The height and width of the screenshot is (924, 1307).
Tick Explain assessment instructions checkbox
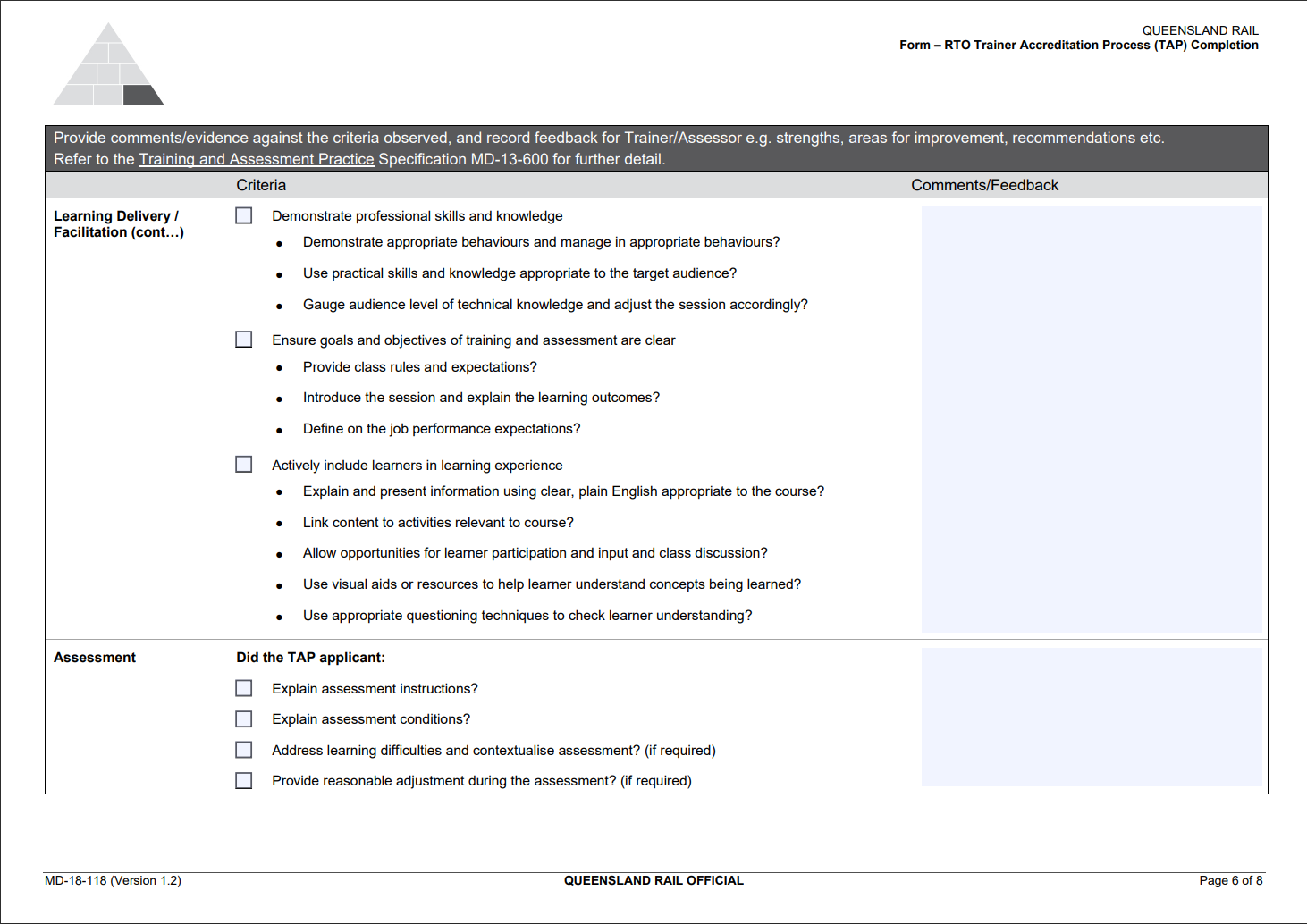244,688
